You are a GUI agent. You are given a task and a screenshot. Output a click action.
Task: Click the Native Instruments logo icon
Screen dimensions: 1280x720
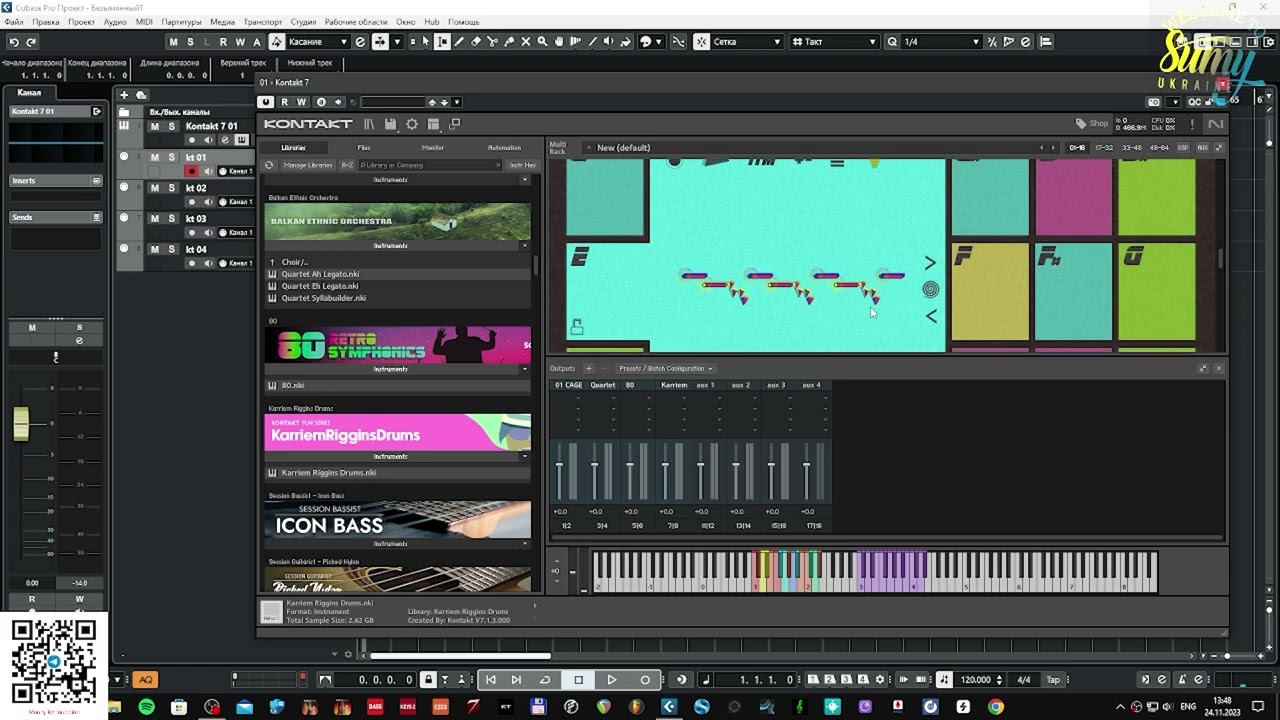pos(1216,124)
